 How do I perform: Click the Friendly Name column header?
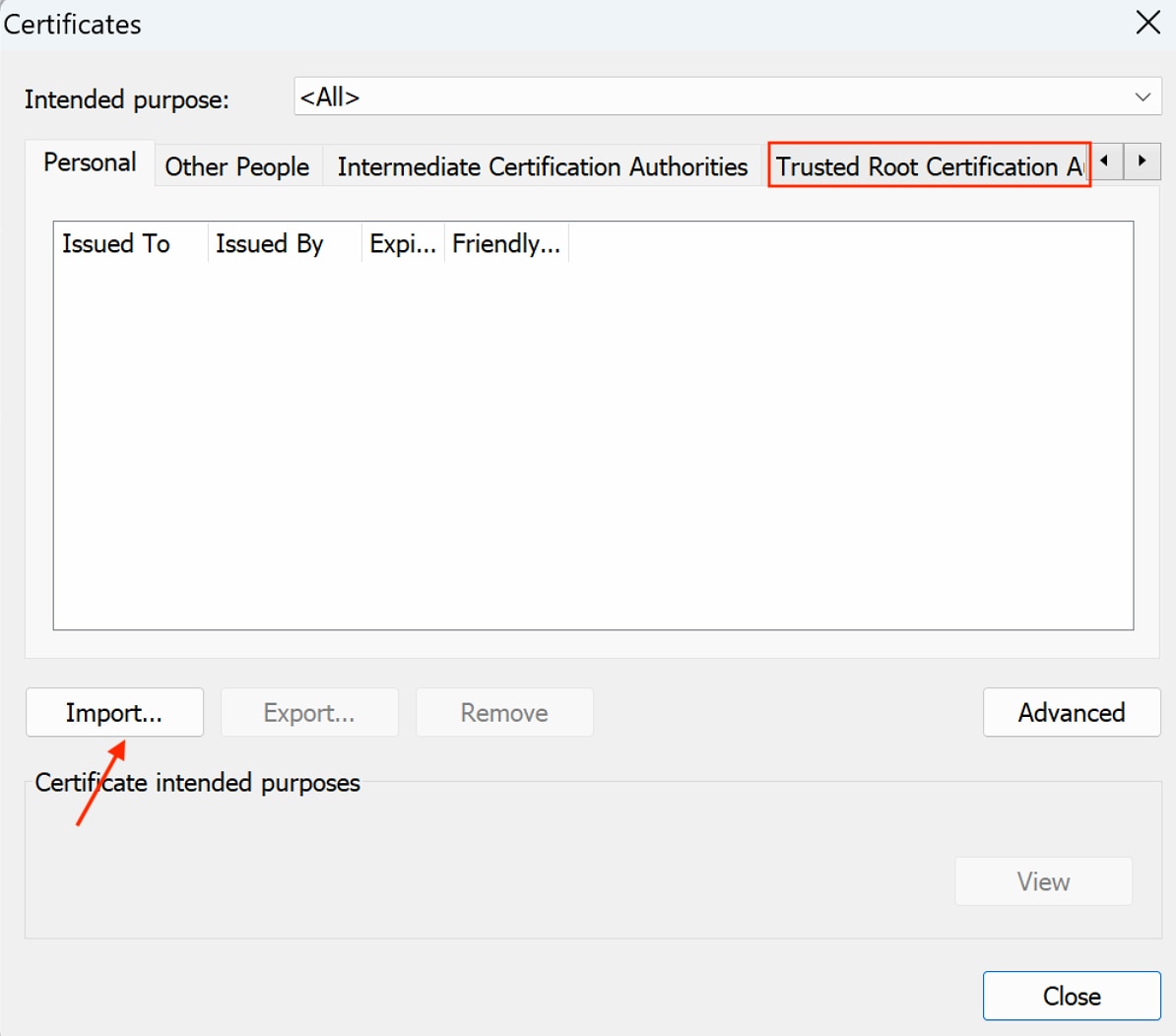(506, 243)
